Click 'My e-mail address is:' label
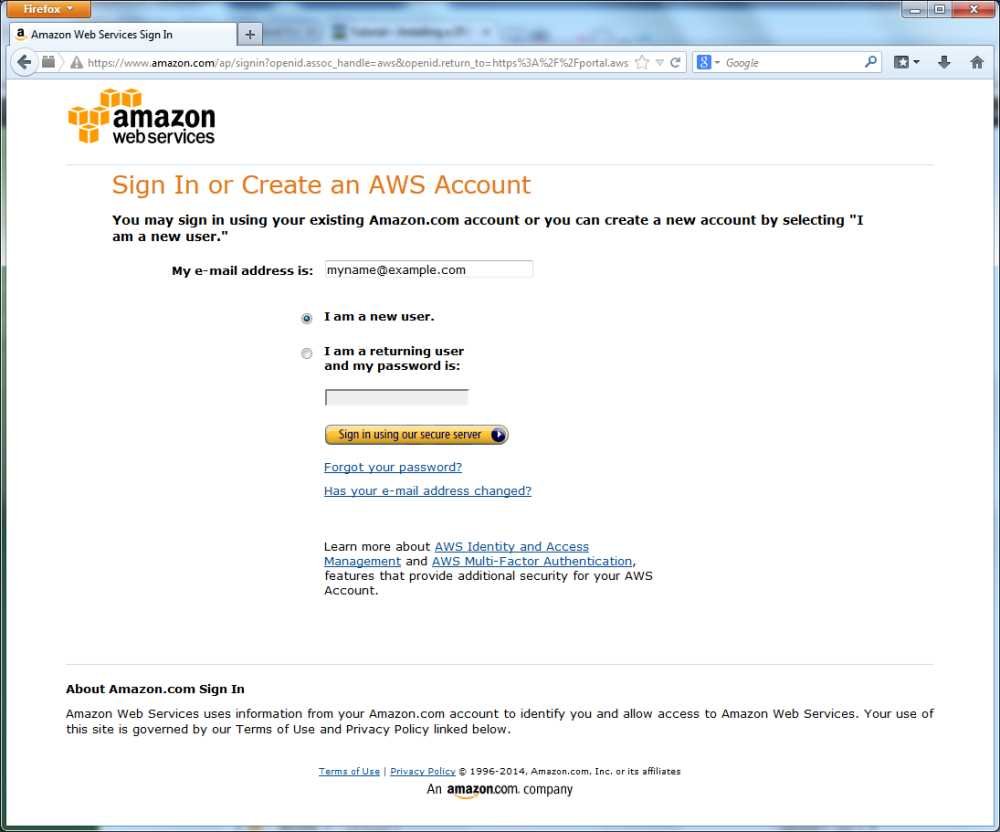Screen dimensions: 1000x832 [x=242, y=270]
